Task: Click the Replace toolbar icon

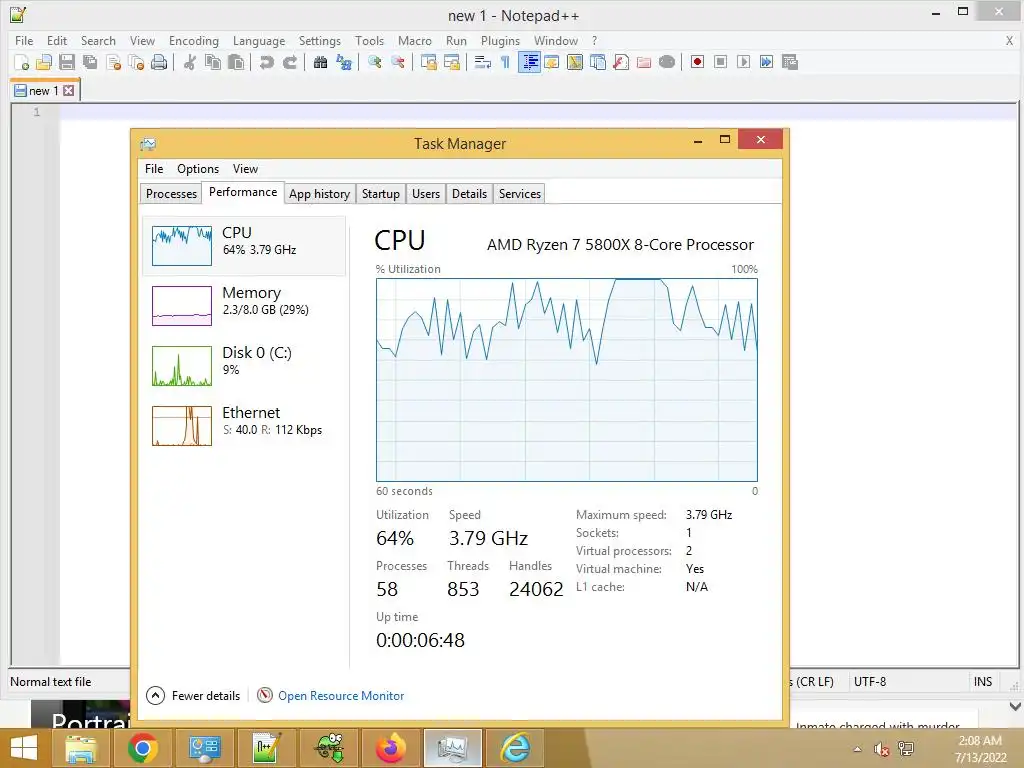Action: tap(344, 62)
